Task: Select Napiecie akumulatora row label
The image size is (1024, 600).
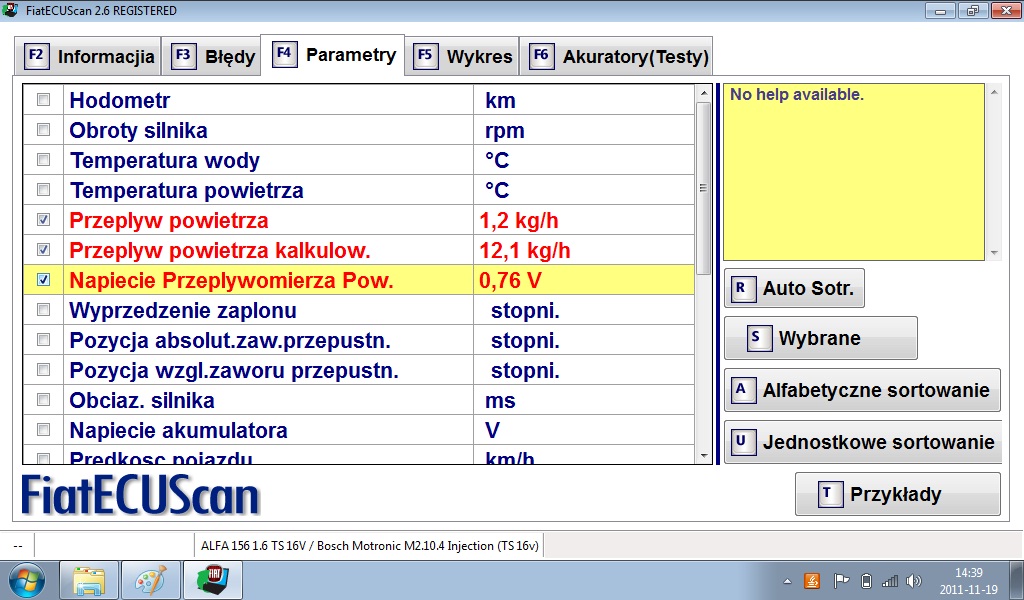Action: point(178,431)
